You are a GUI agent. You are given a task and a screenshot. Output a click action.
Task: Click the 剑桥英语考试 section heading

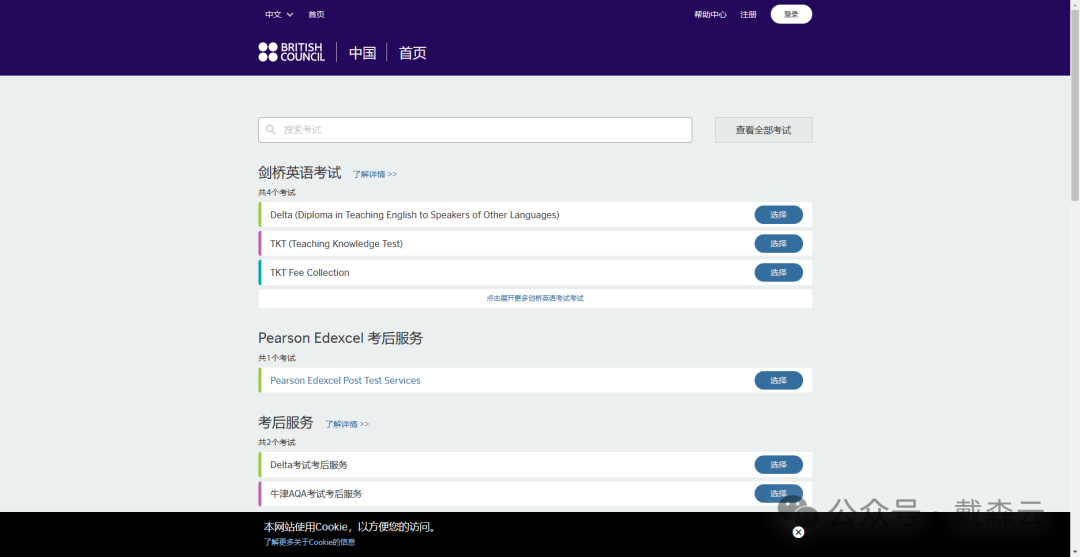(300, 173)
